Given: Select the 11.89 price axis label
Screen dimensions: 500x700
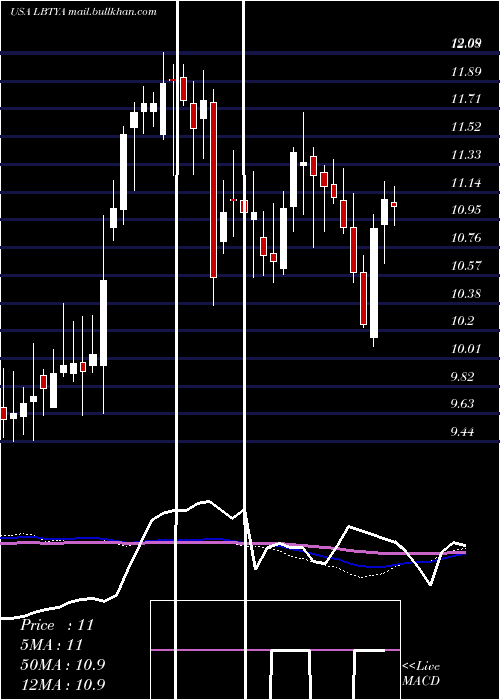Looking at the screenshot, I should tap(466, 71).
